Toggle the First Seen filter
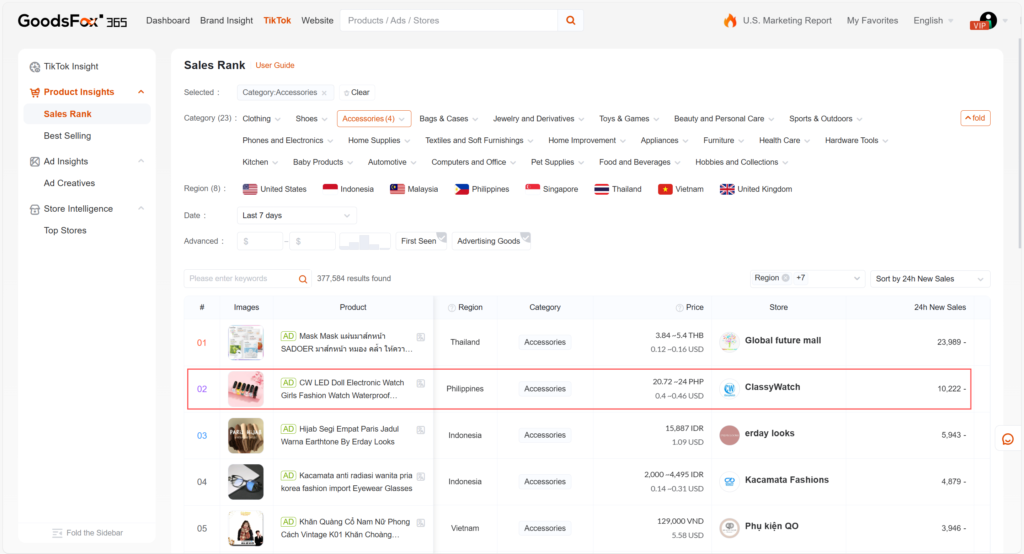Screen dimensions: 1024x554 point(420,241)
